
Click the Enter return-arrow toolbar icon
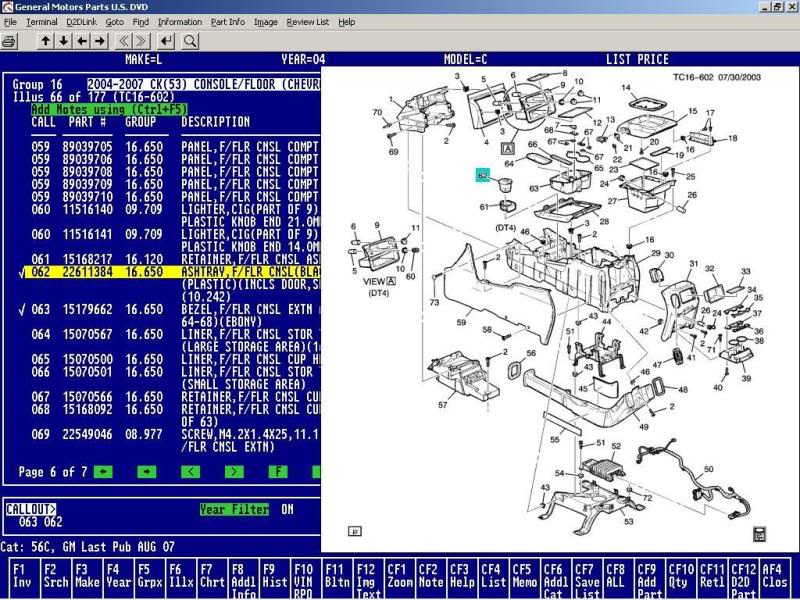click(x=166, y=41)
